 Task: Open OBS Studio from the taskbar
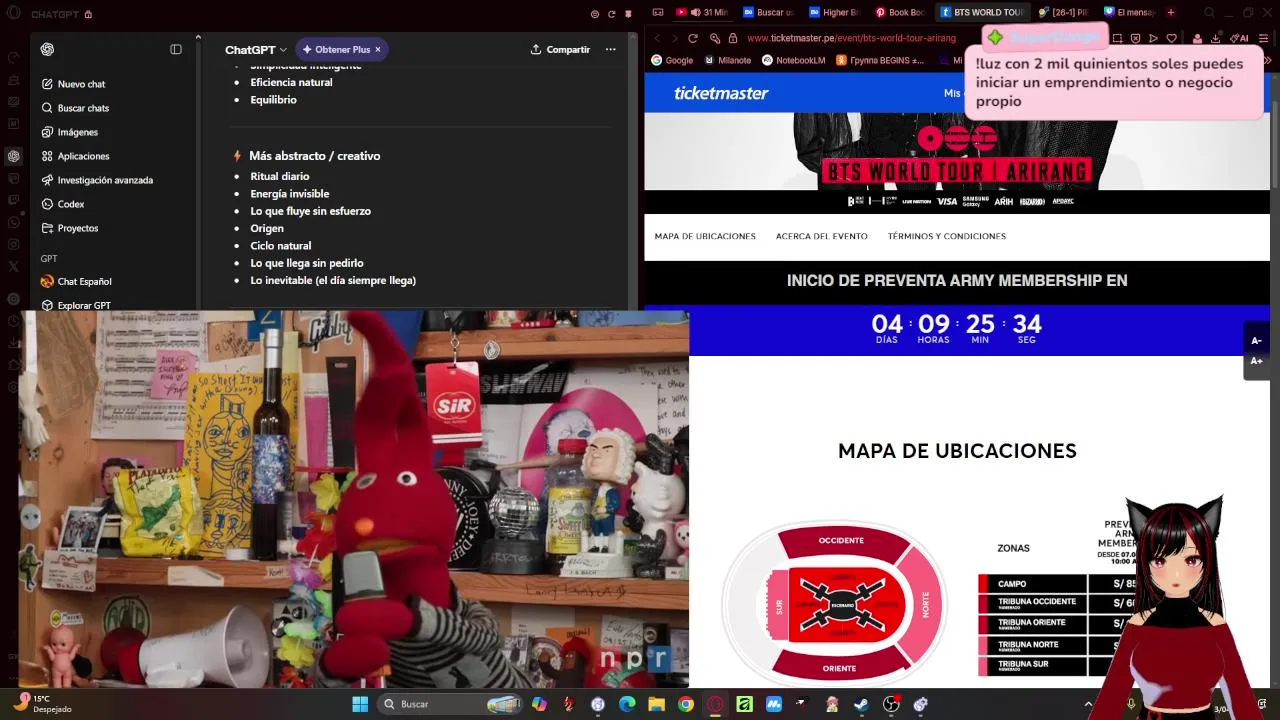point(891,704)
